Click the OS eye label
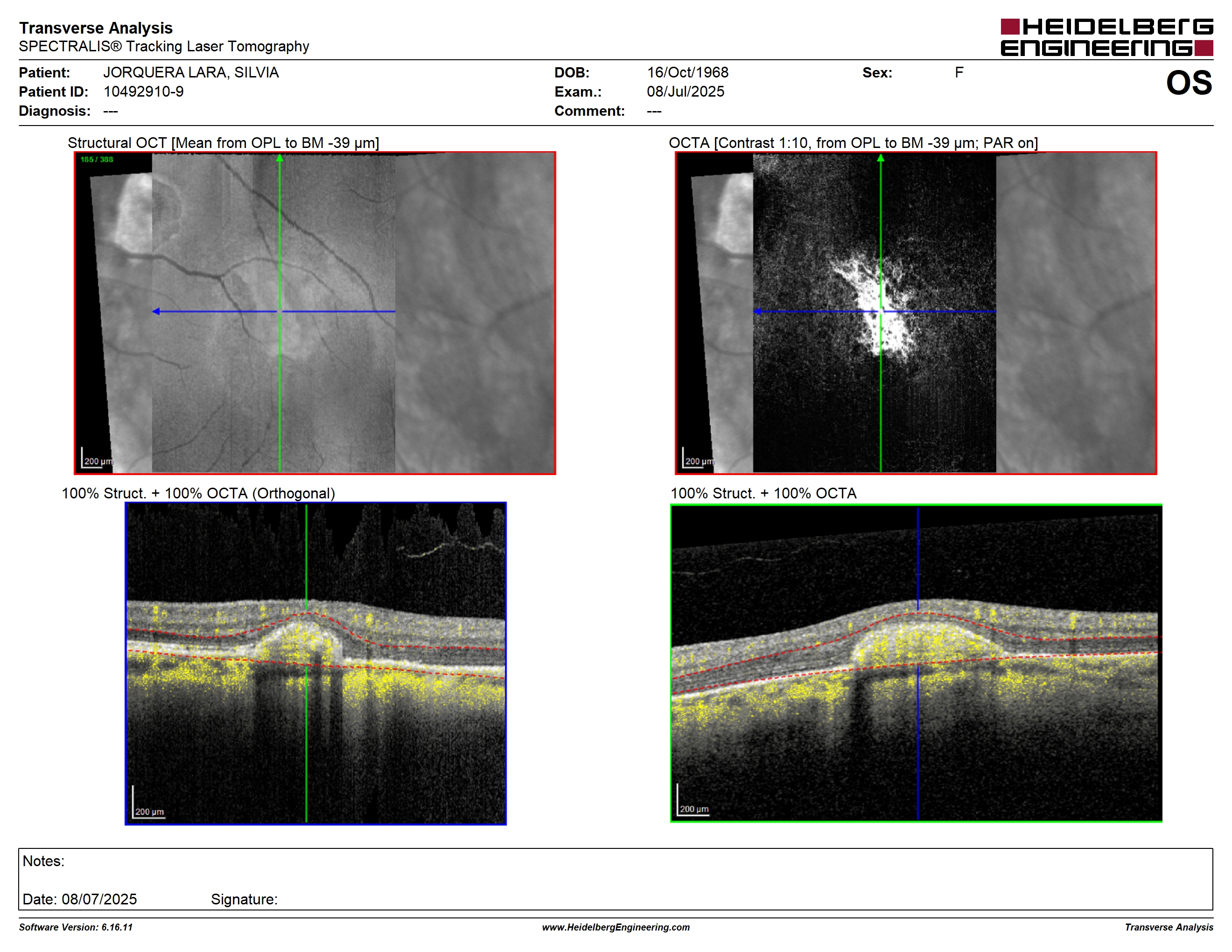Screen dimensions: 1232x952 tap(1189, 83)
